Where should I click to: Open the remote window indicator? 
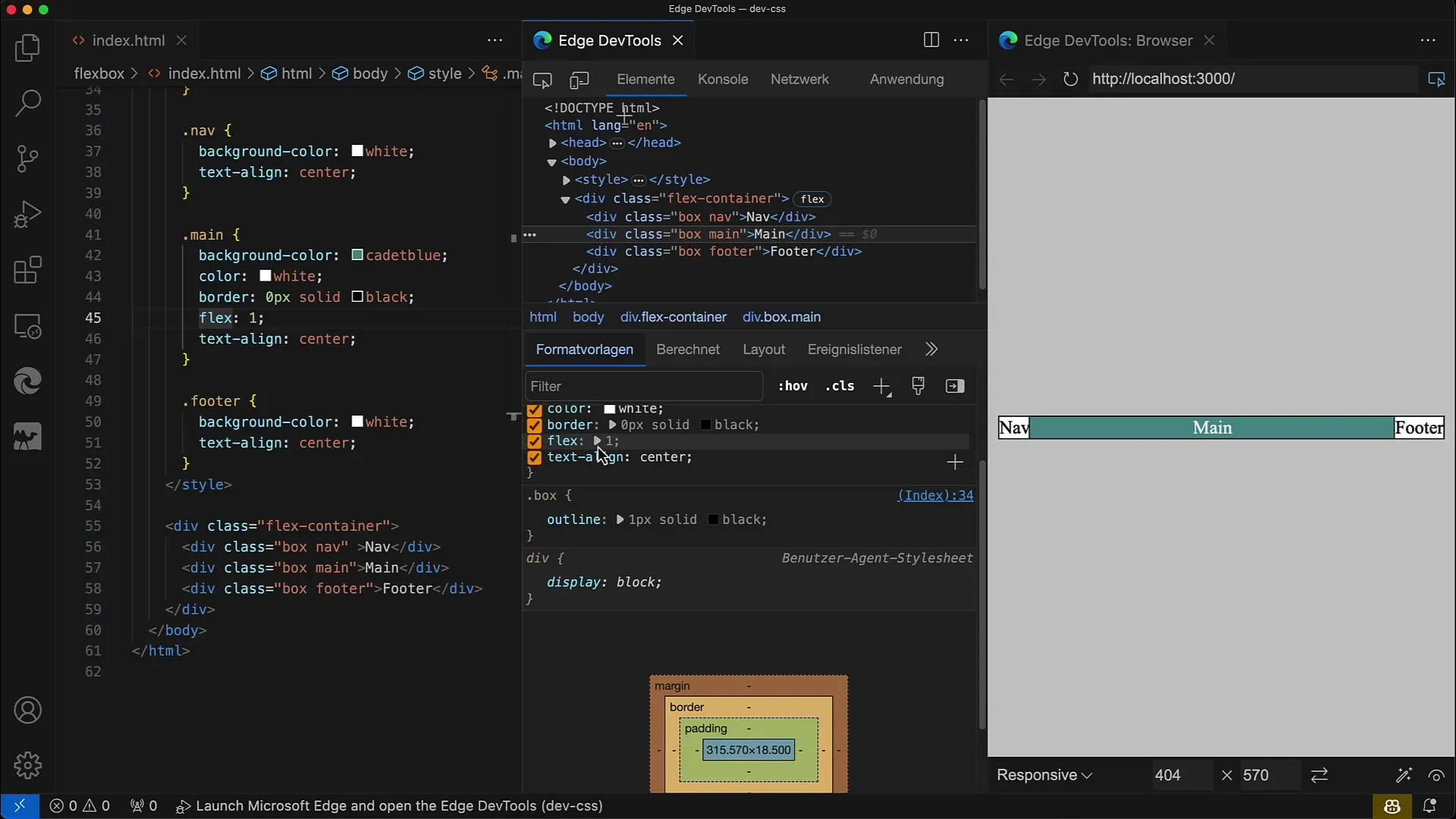[x=20, y=806]
